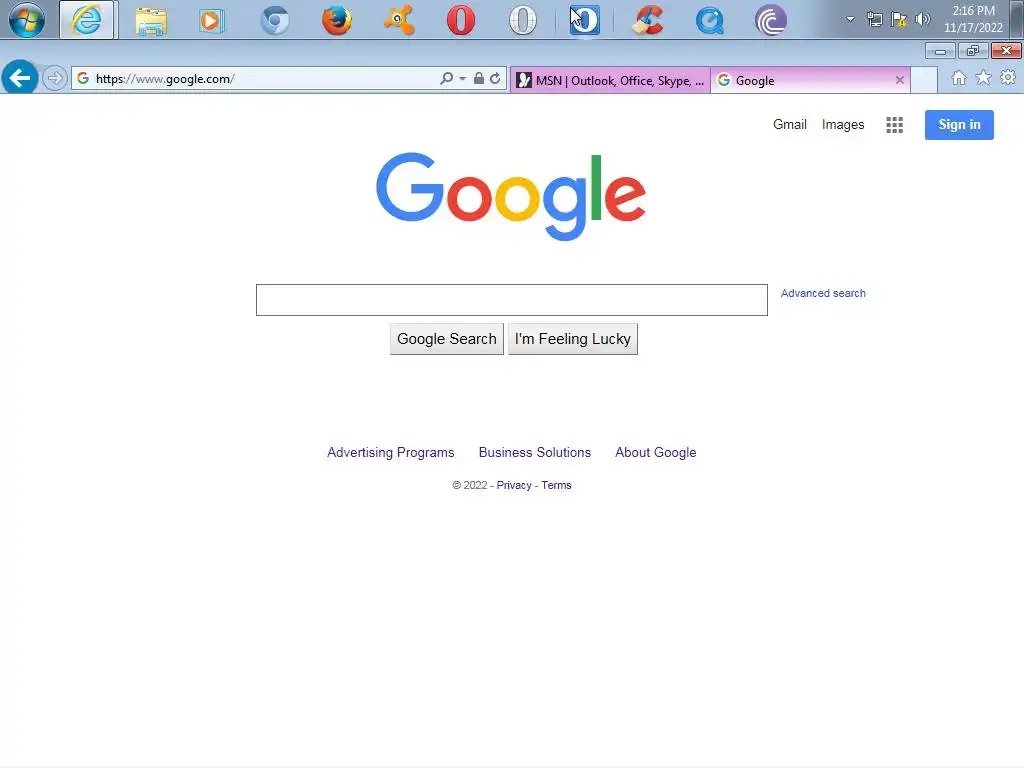The image size is (1024, 768).
Task: Open Chromium browser from taskbar
Action: 274,20
